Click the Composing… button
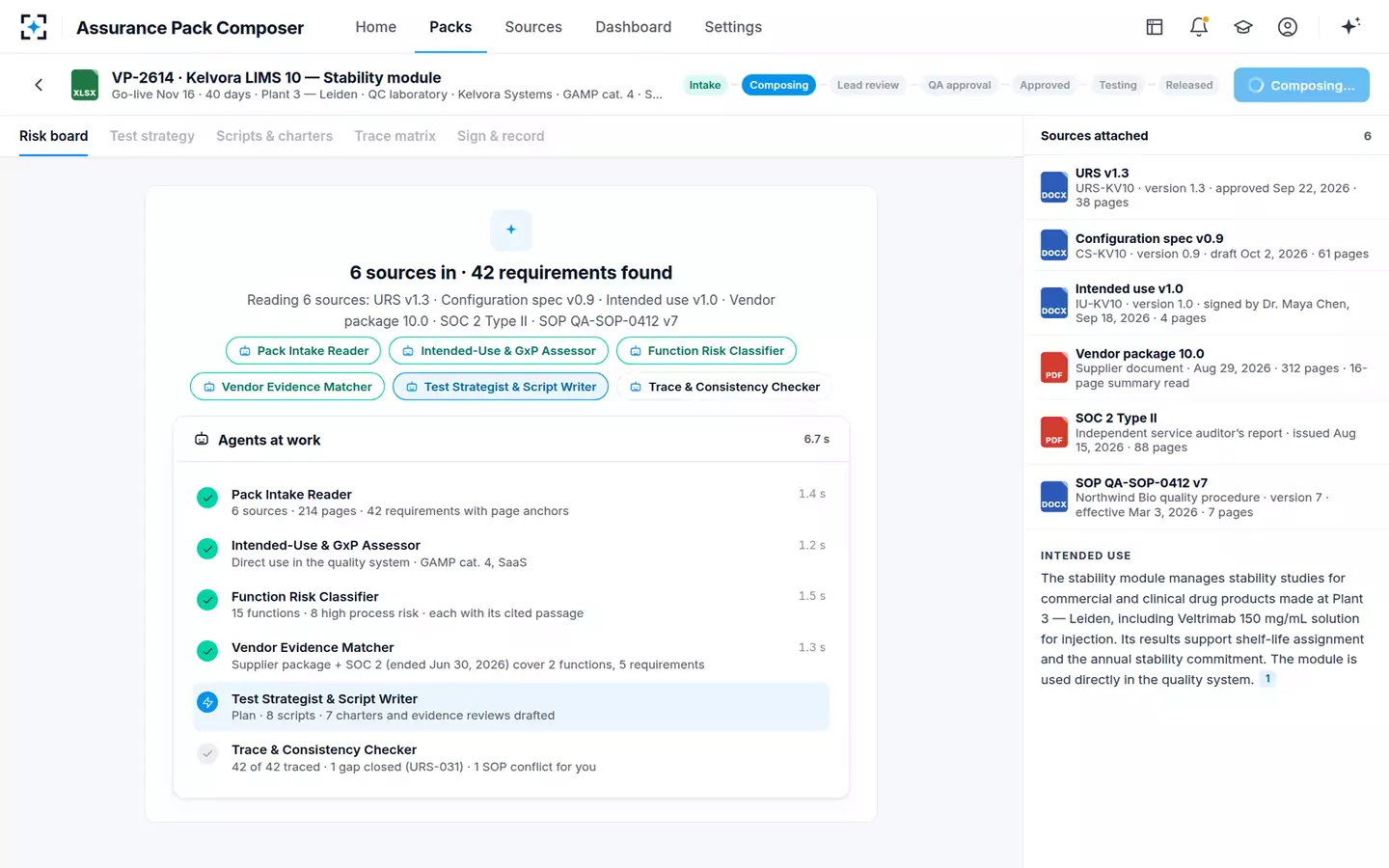 point(1301,85)
